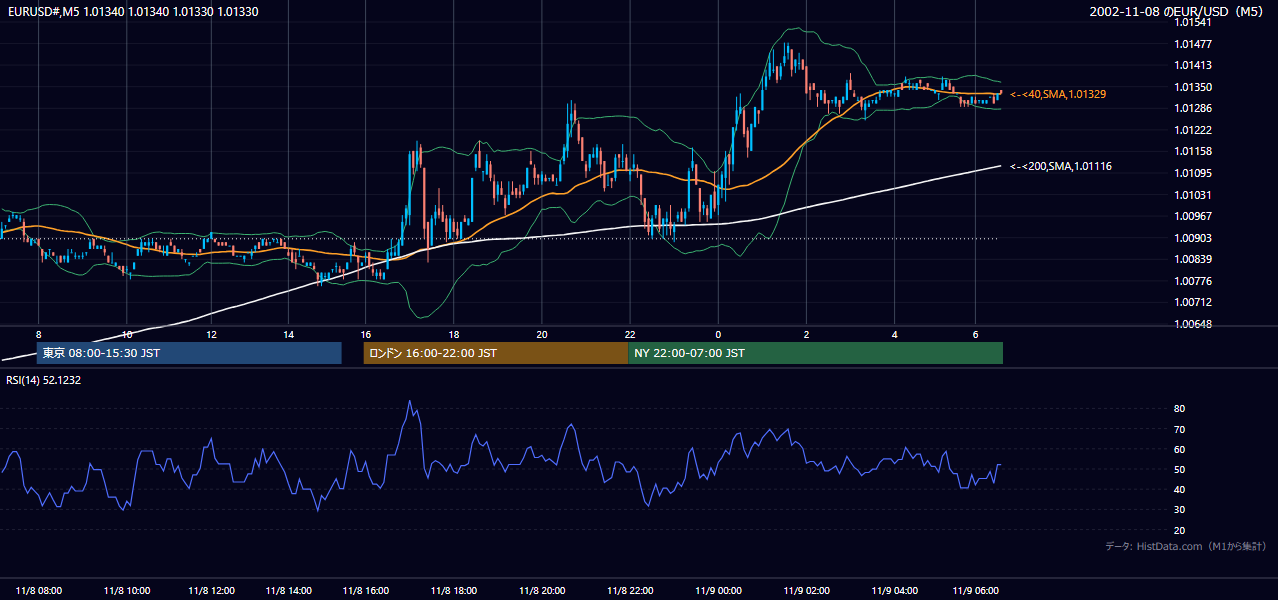Click price axis value 1.00967
The width and height of the screenshot is (1278, 600).
point(1194,216)
